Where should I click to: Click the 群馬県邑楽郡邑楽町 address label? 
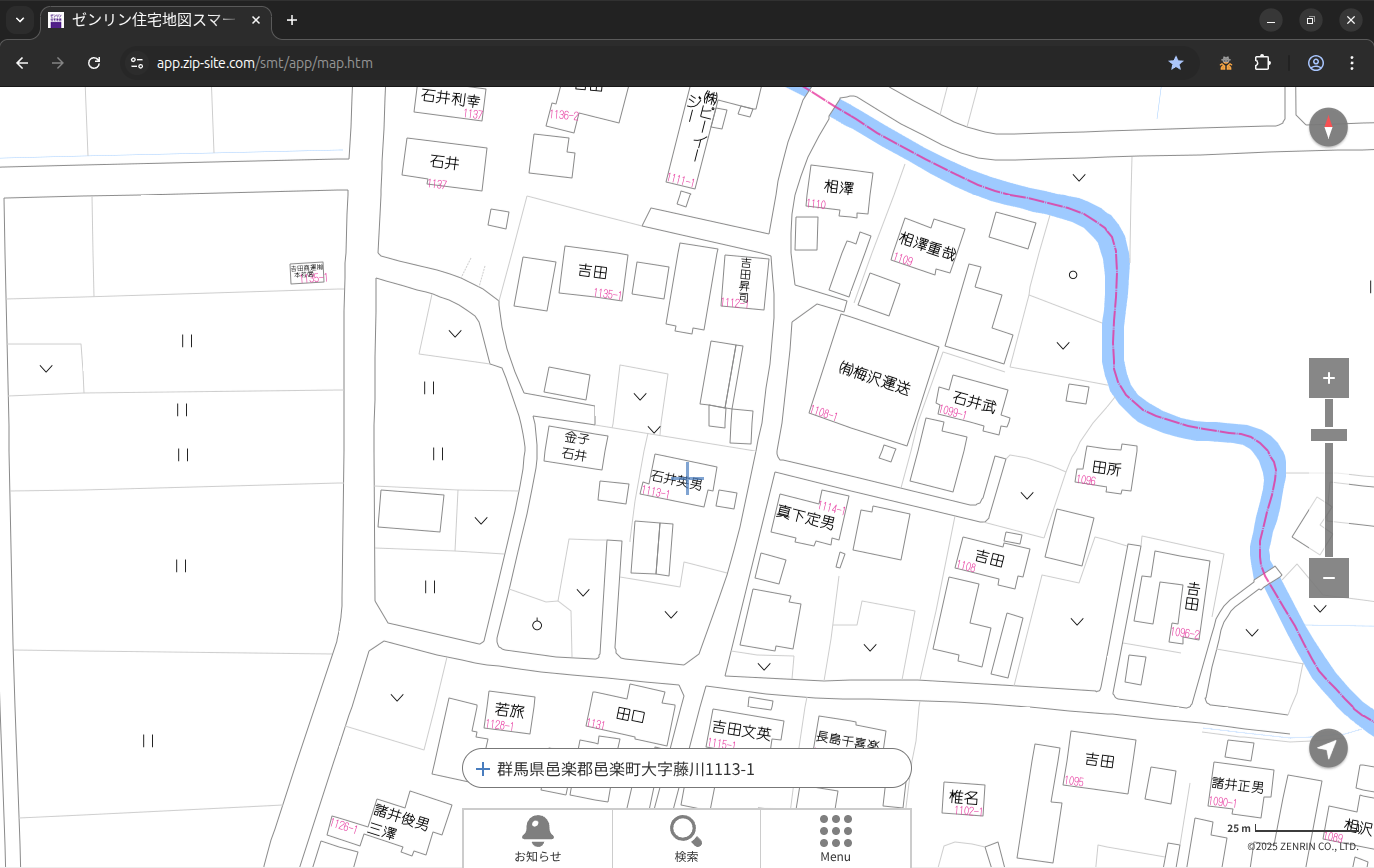[x=625, y=769]
